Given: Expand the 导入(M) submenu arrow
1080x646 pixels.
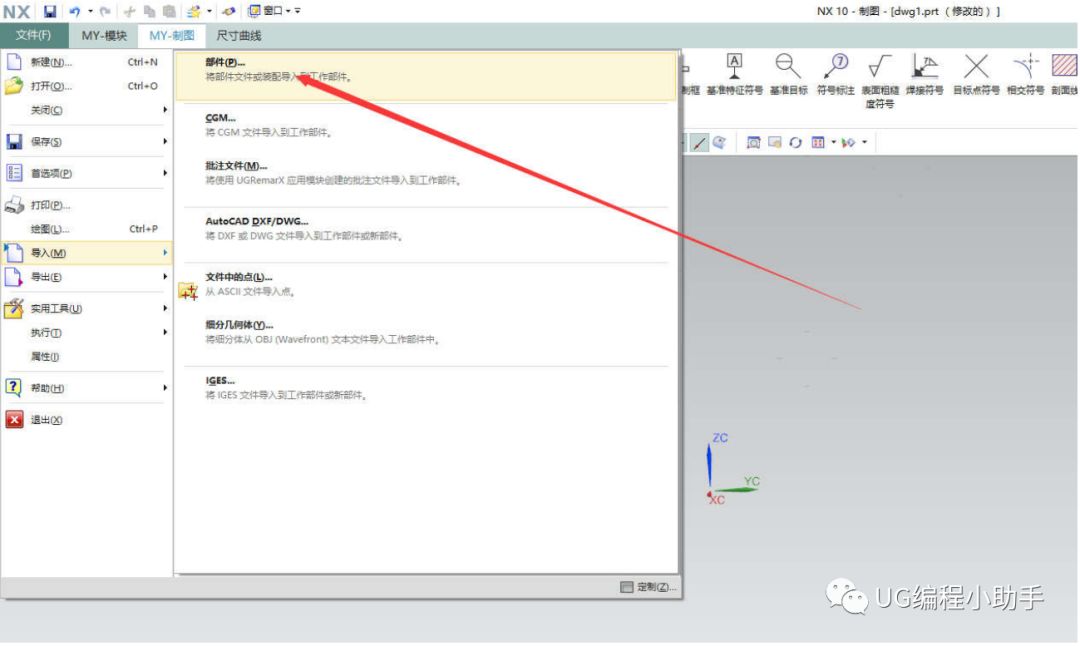Looking at the screenshot, I should point(165,253).
